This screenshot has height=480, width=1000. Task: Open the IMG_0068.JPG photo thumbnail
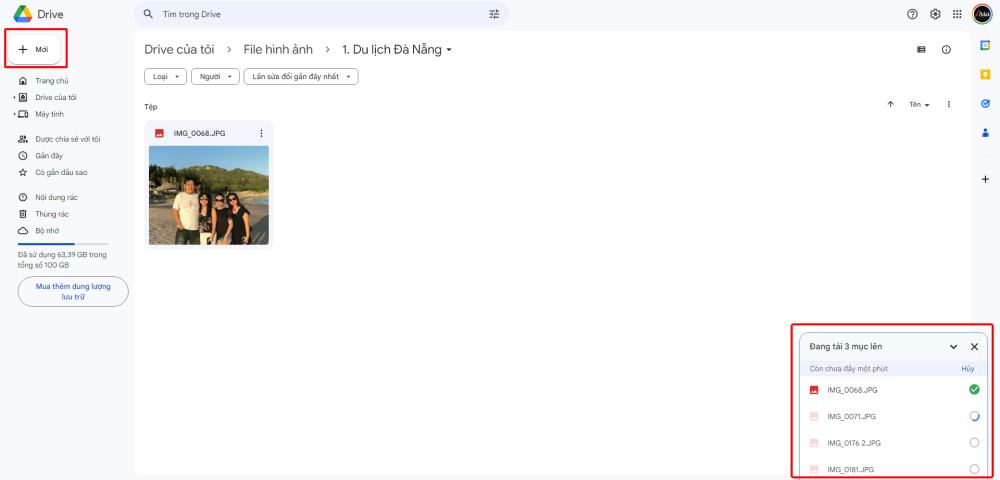click(209, 195)
